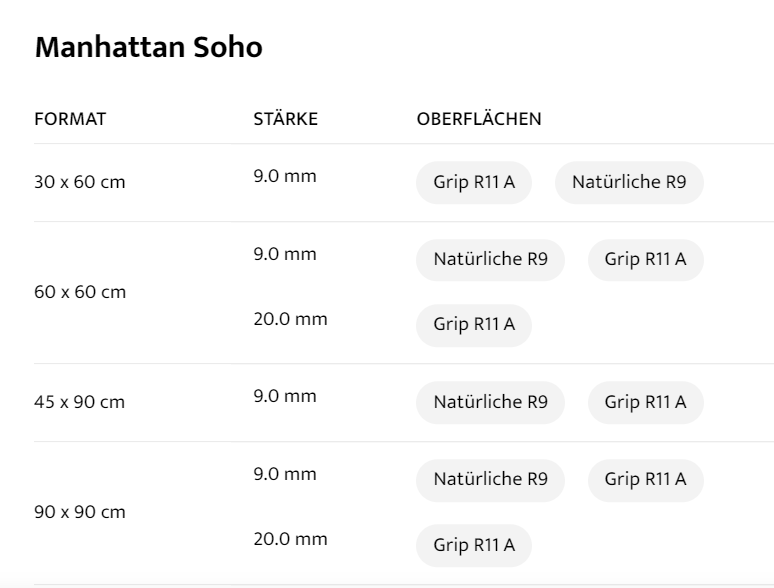Viewport: 774px width, 588px height.
Task: Click 20.0 mm thickness in 90 x 90 cm row
Action: (290, 540)
